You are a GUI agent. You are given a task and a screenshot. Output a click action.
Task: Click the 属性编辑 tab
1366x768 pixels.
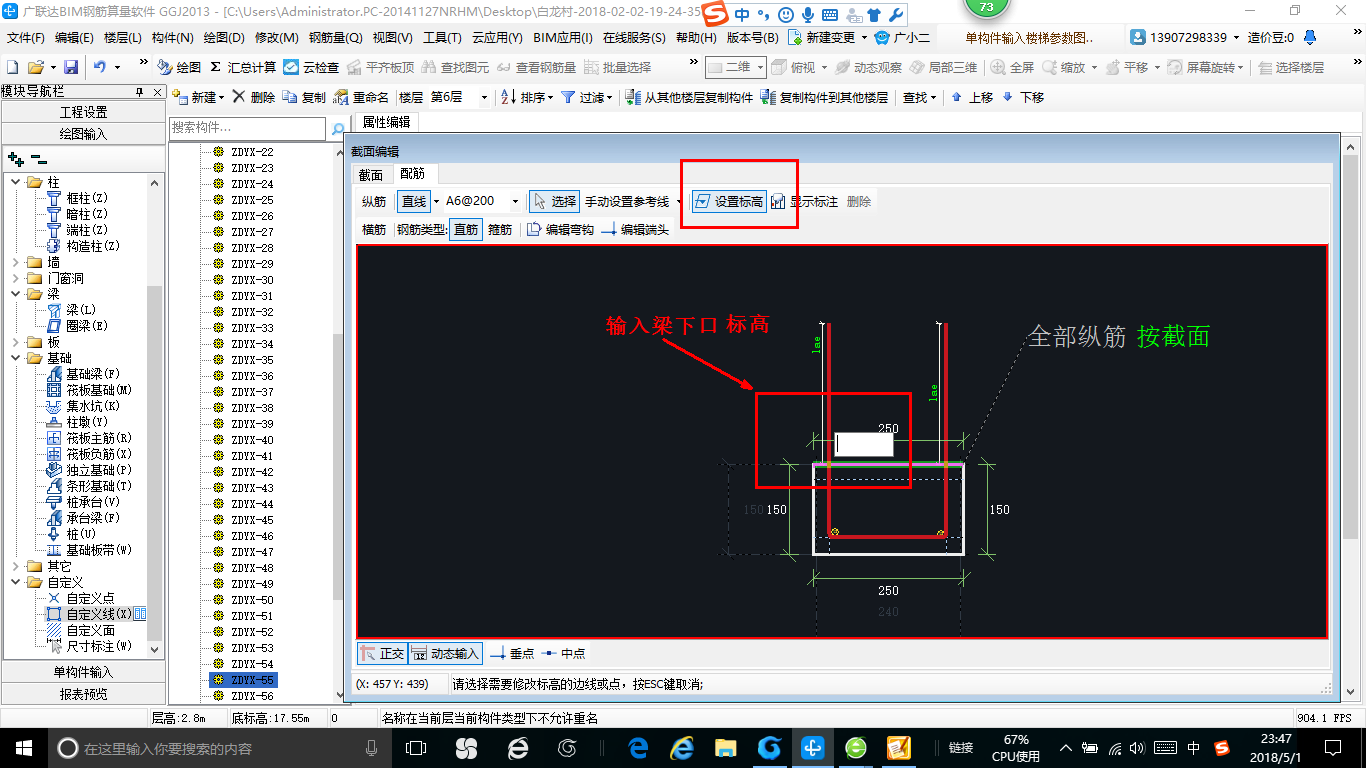(385, 122)
